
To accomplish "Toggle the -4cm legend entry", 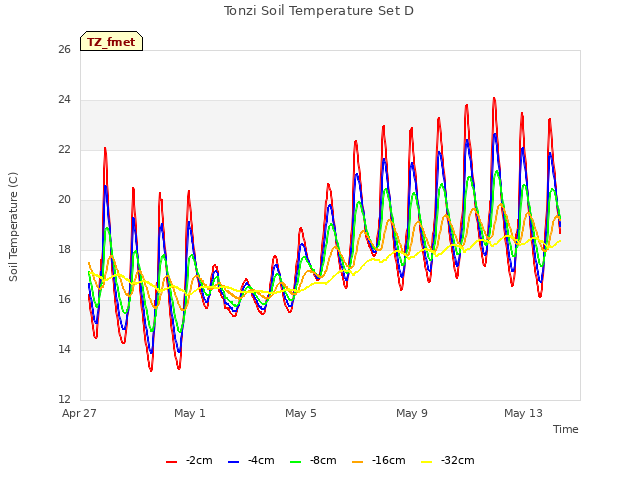I will coord(251,461).
